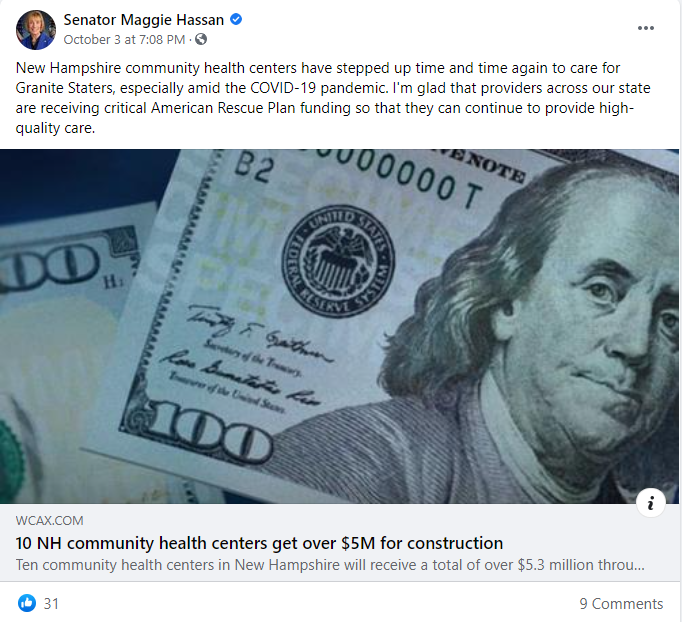
Task: Click the blue verified badge icon
Action: pos(236,20)
